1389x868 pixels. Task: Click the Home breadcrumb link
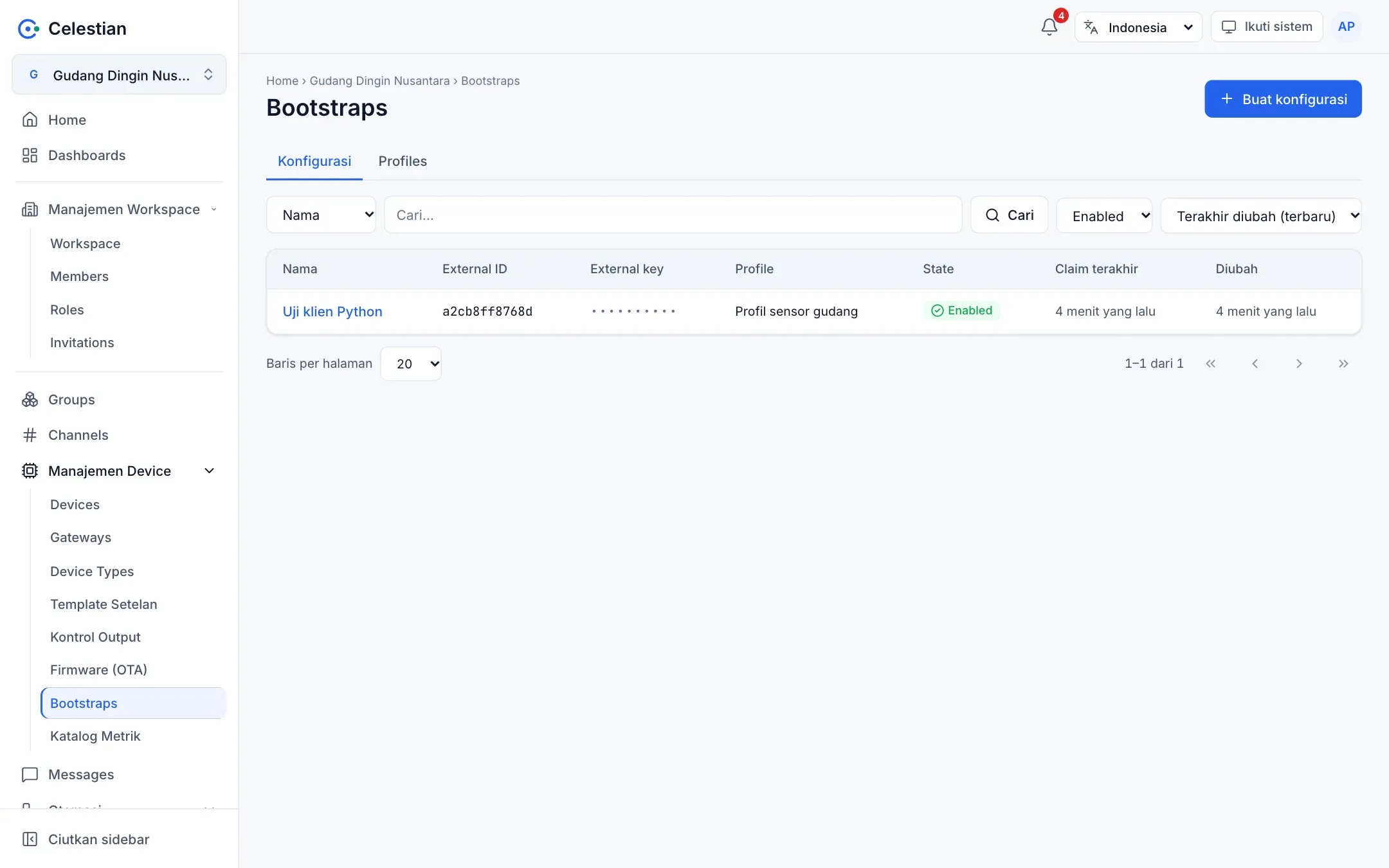click(282, 81)
